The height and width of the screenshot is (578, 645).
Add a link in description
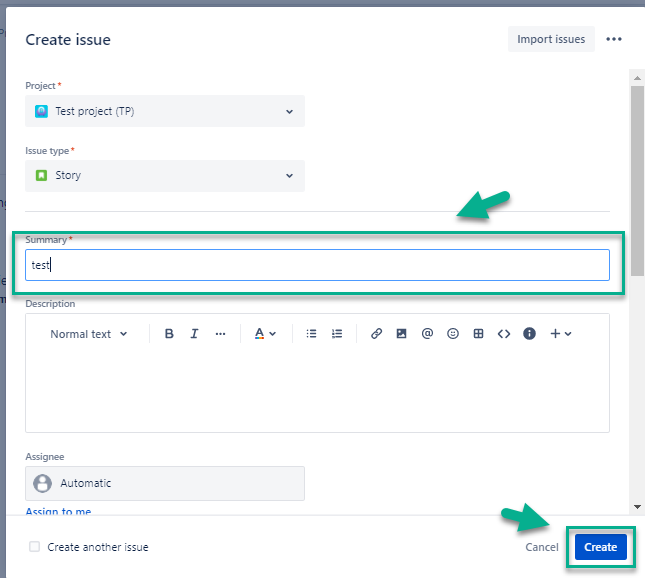(x=376, y=334)
